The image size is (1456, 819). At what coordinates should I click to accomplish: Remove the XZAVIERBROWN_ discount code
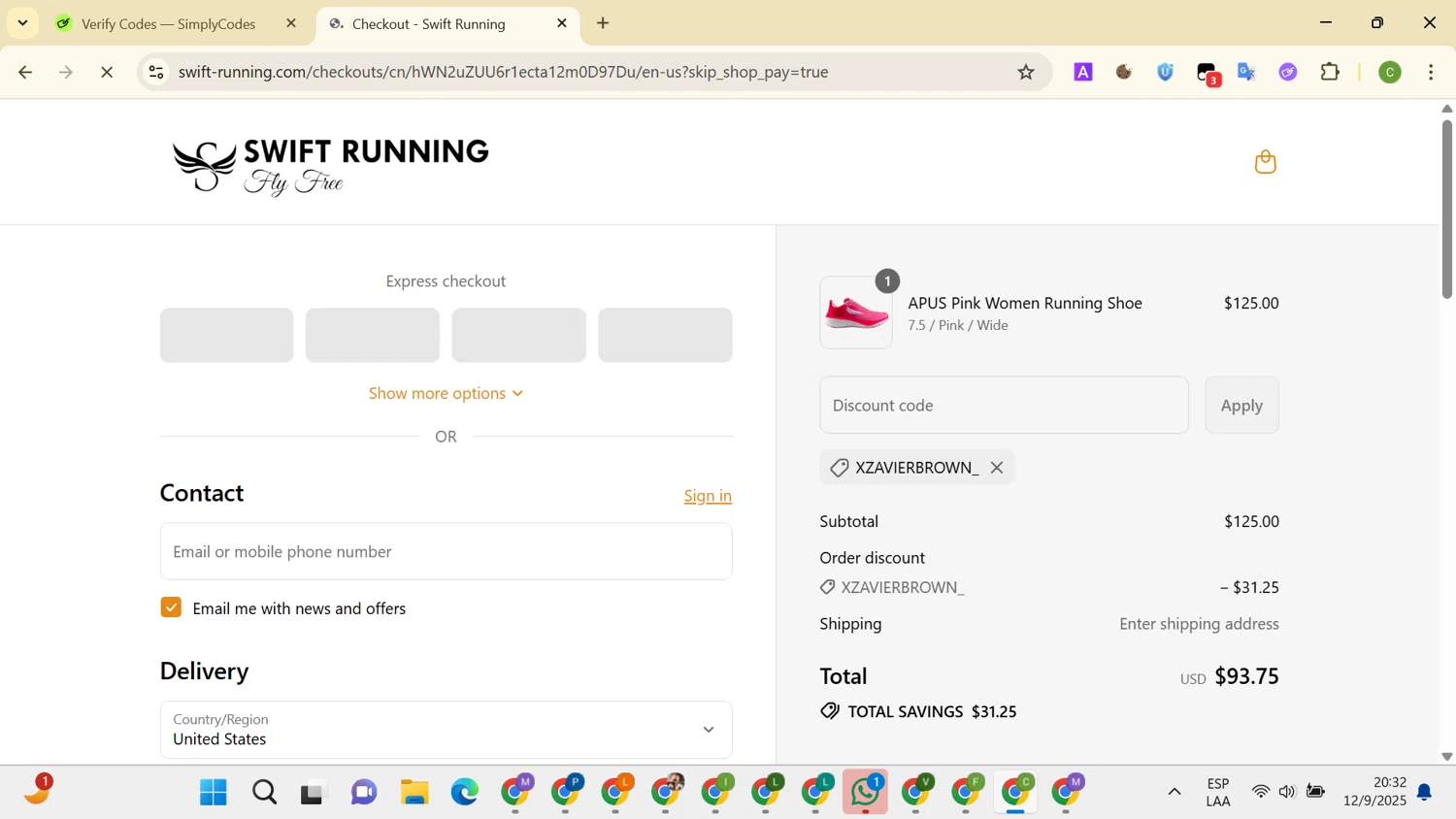click(997, 468)
